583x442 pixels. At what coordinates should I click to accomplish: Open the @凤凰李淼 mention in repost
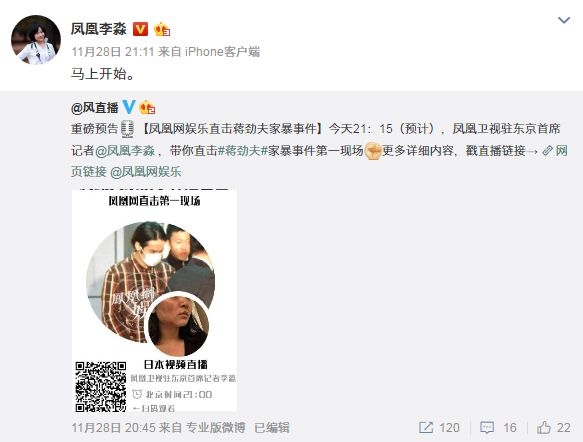point(125,151)
